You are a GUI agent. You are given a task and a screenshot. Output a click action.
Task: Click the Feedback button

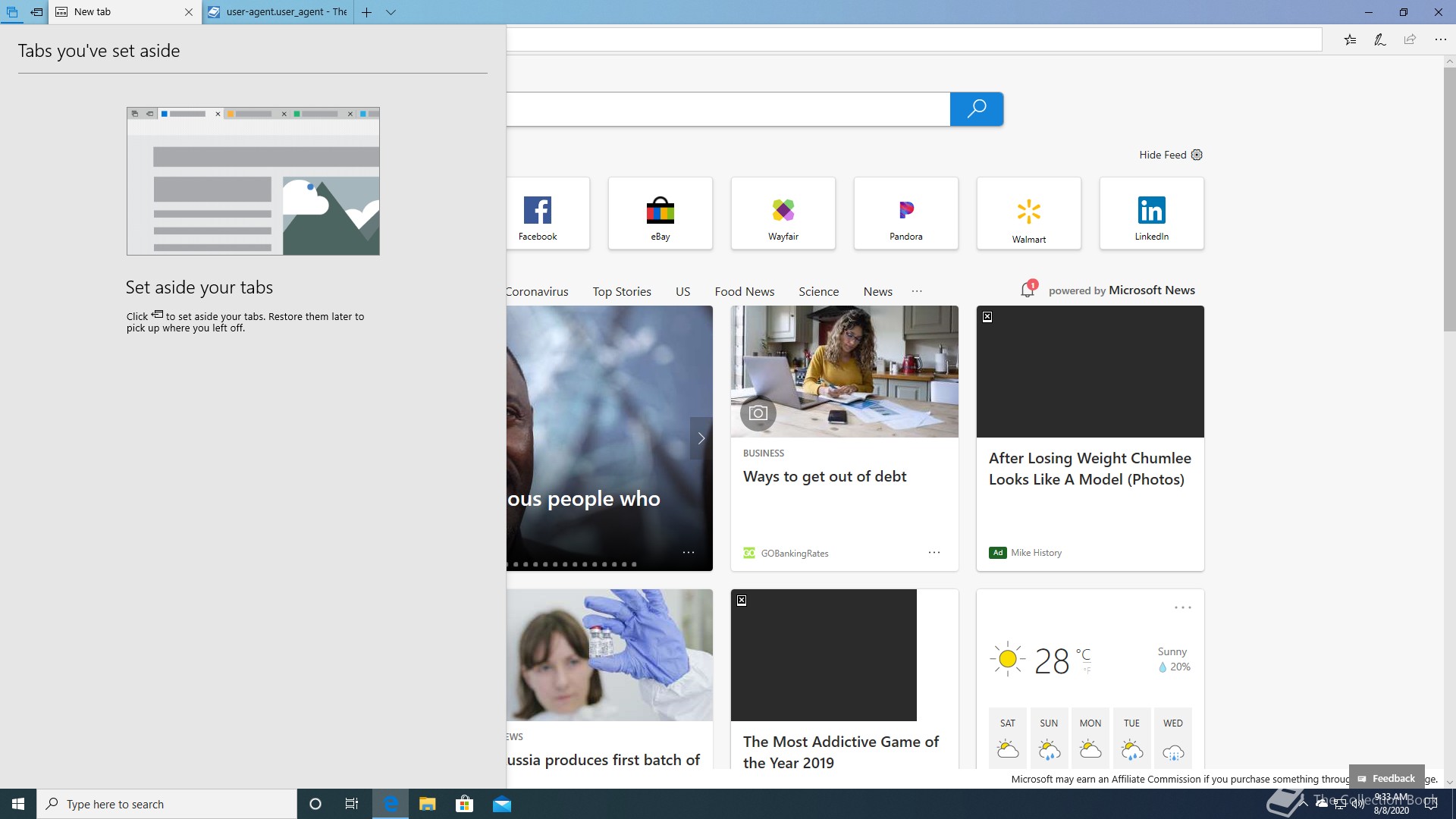point(1386,778)
